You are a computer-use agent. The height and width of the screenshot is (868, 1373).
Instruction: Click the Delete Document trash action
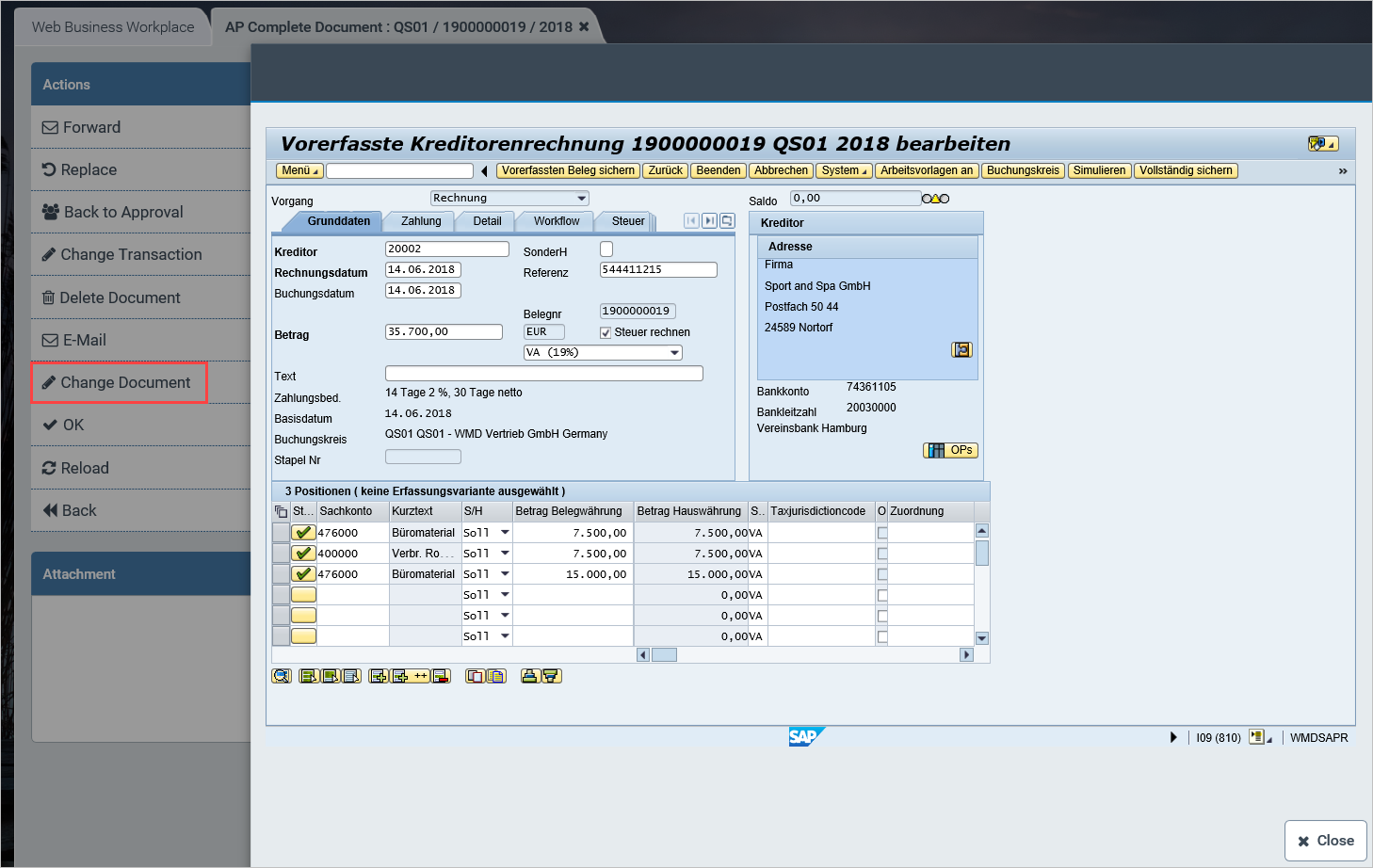[110, 297]
